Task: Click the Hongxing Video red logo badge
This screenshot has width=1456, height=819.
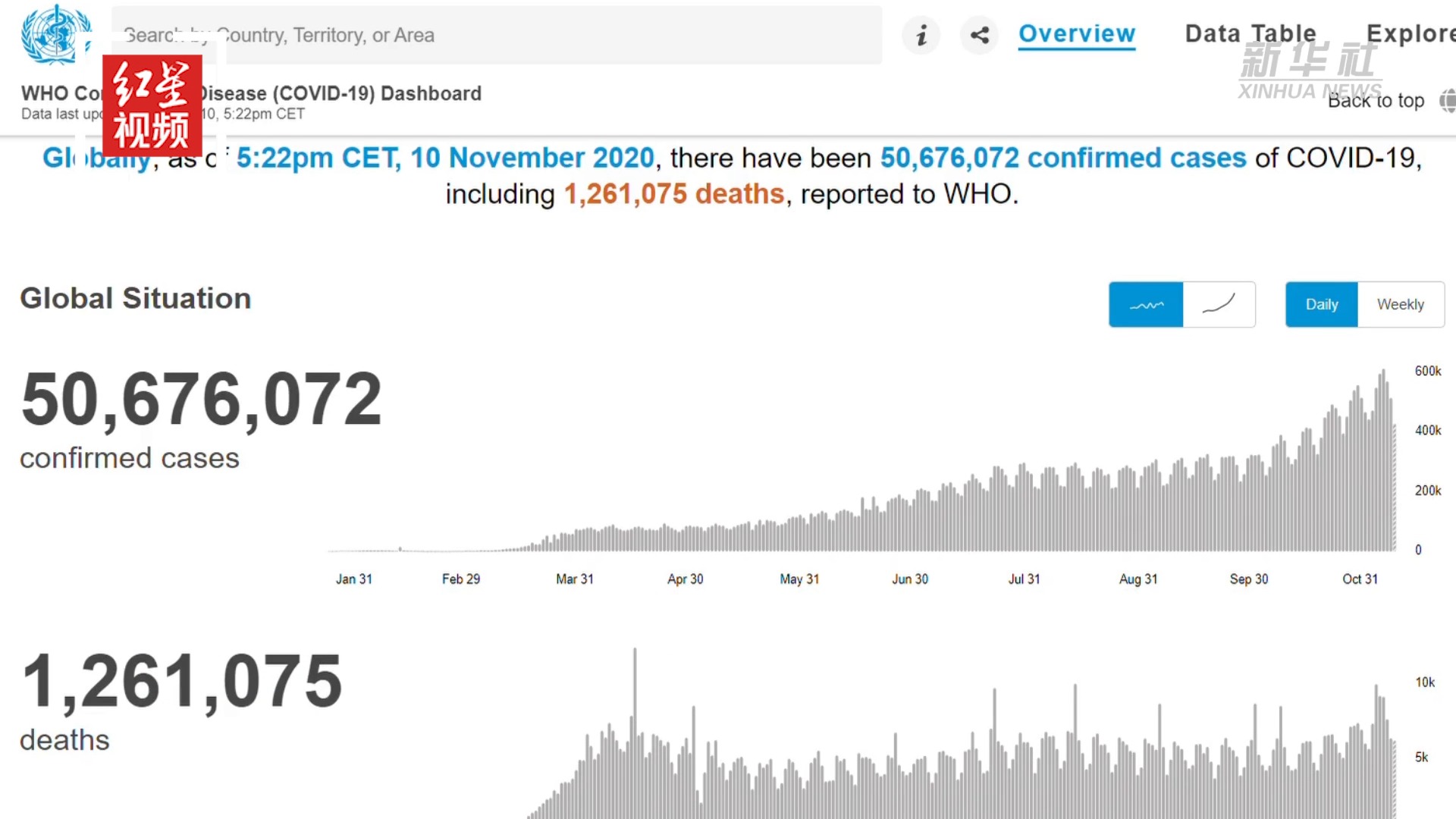Action: coord(152,105)
